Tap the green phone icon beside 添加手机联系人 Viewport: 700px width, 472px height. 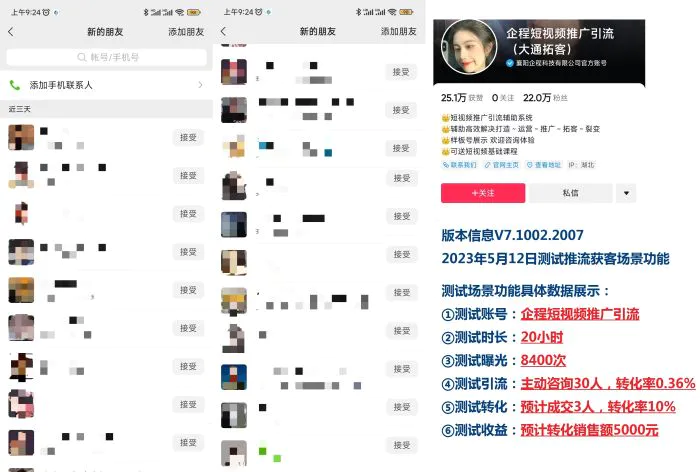pos(15,85)
